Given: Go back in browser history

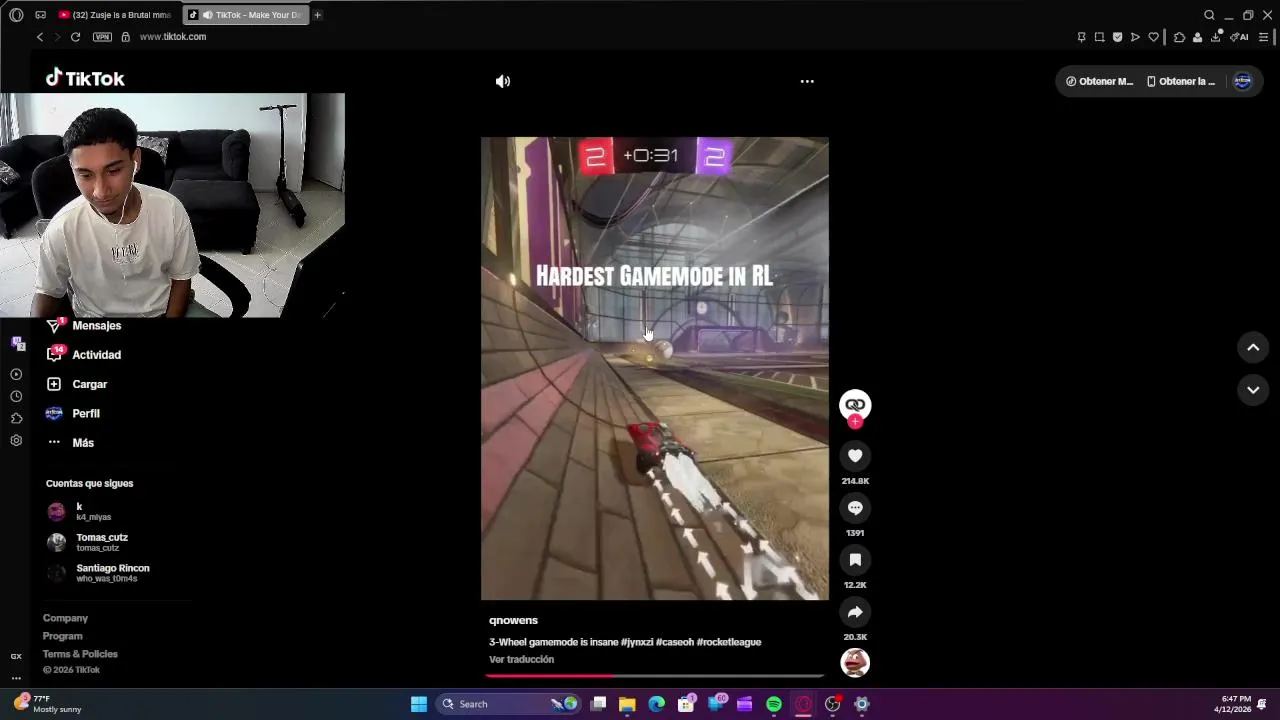Looking at the screenshot, I should (40, 37).
